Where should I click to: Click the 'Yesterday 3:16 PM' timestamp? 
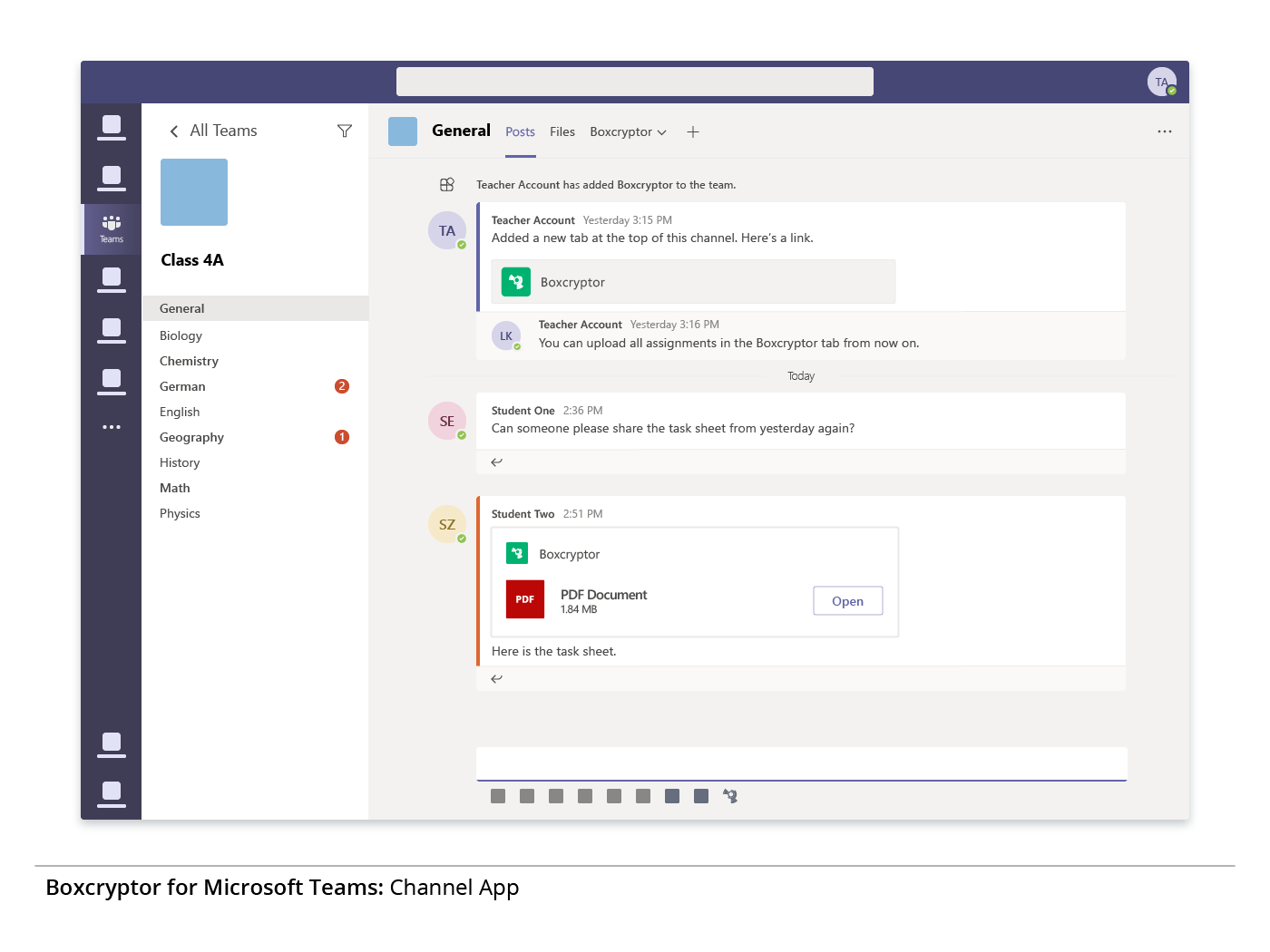675,325
